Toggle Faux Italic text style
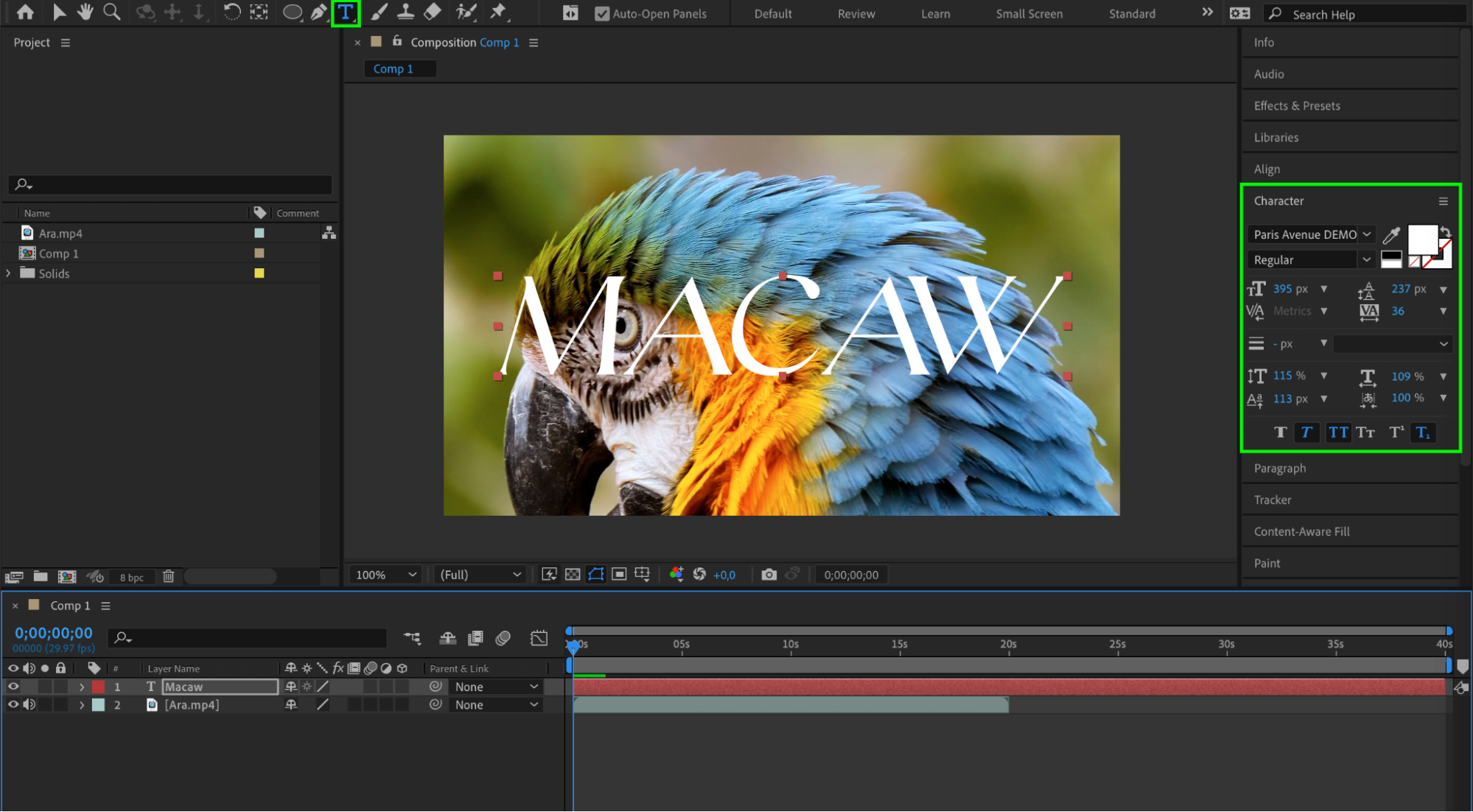This screenshot has width=1473, height=812. (1306, 433)
